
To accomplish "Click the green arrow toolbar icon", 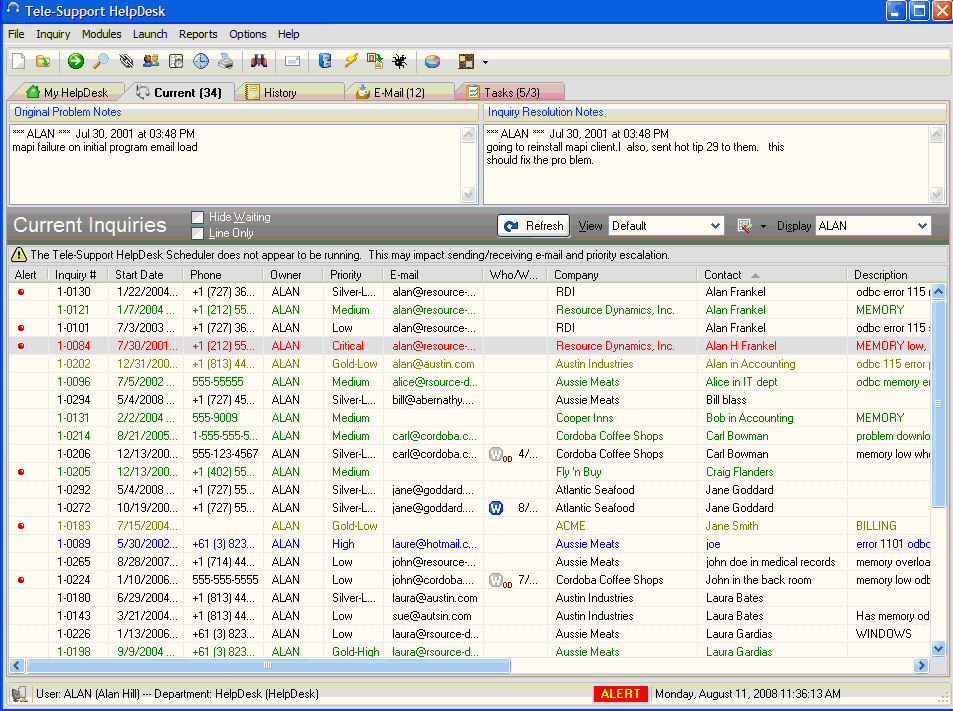I will click(76, 61).
